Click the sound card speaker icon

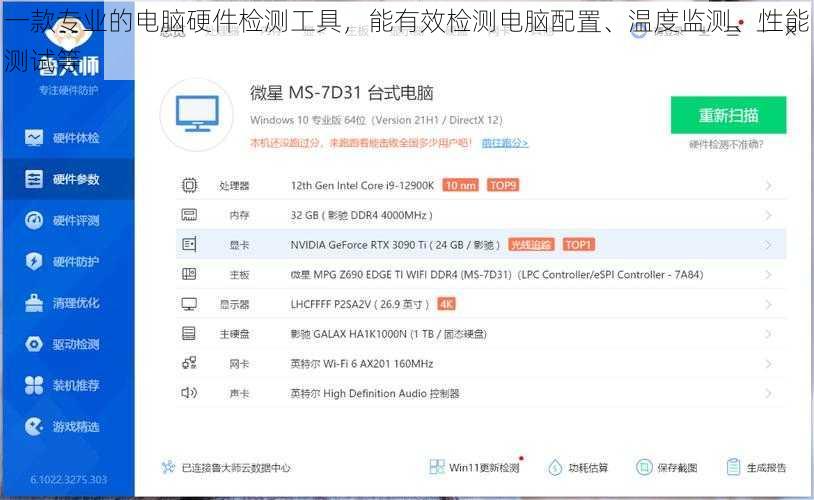click(x=189, y=393)
